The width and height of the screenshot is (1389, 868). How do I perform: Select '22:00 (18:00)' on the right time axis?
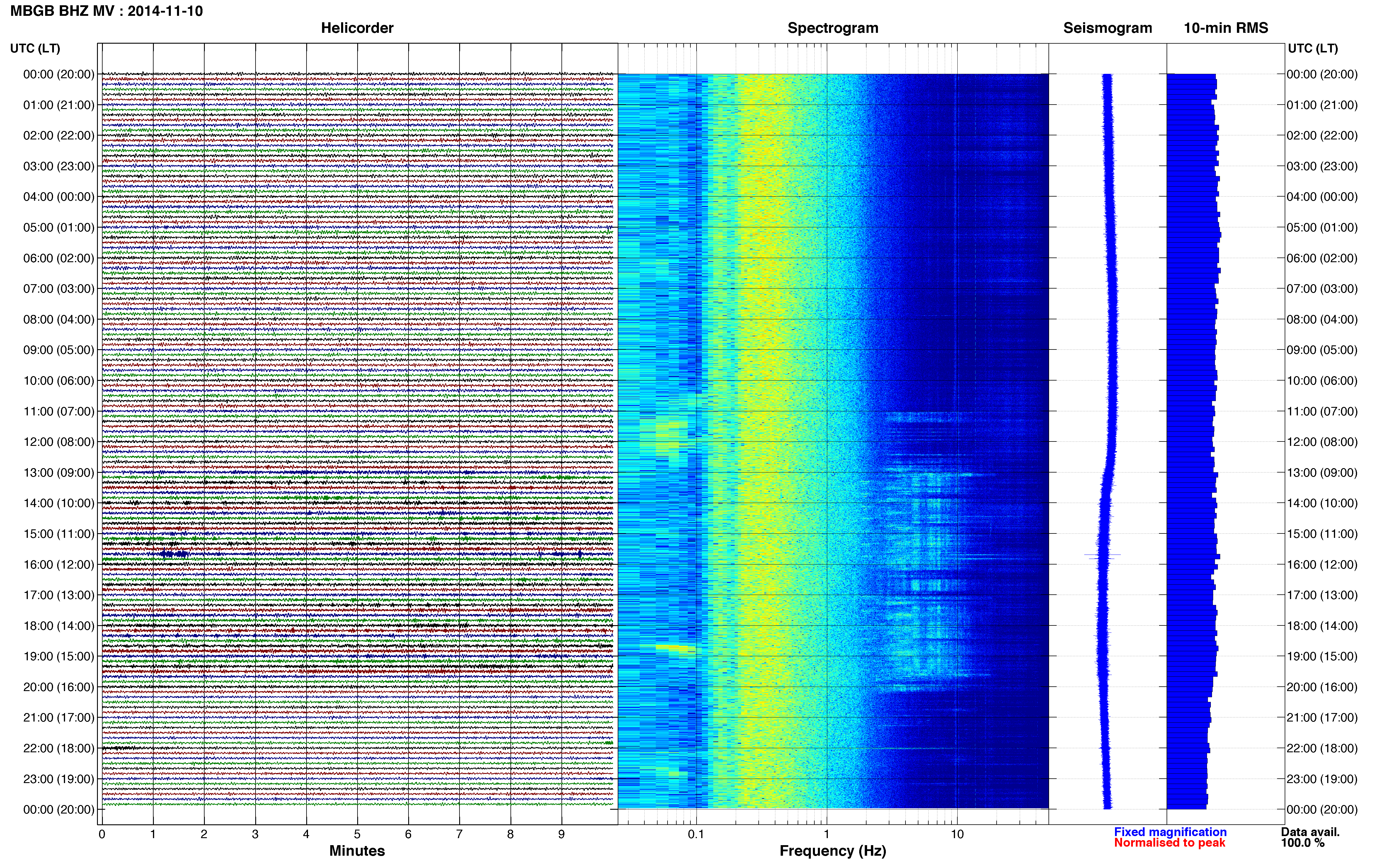(1322, 748)
